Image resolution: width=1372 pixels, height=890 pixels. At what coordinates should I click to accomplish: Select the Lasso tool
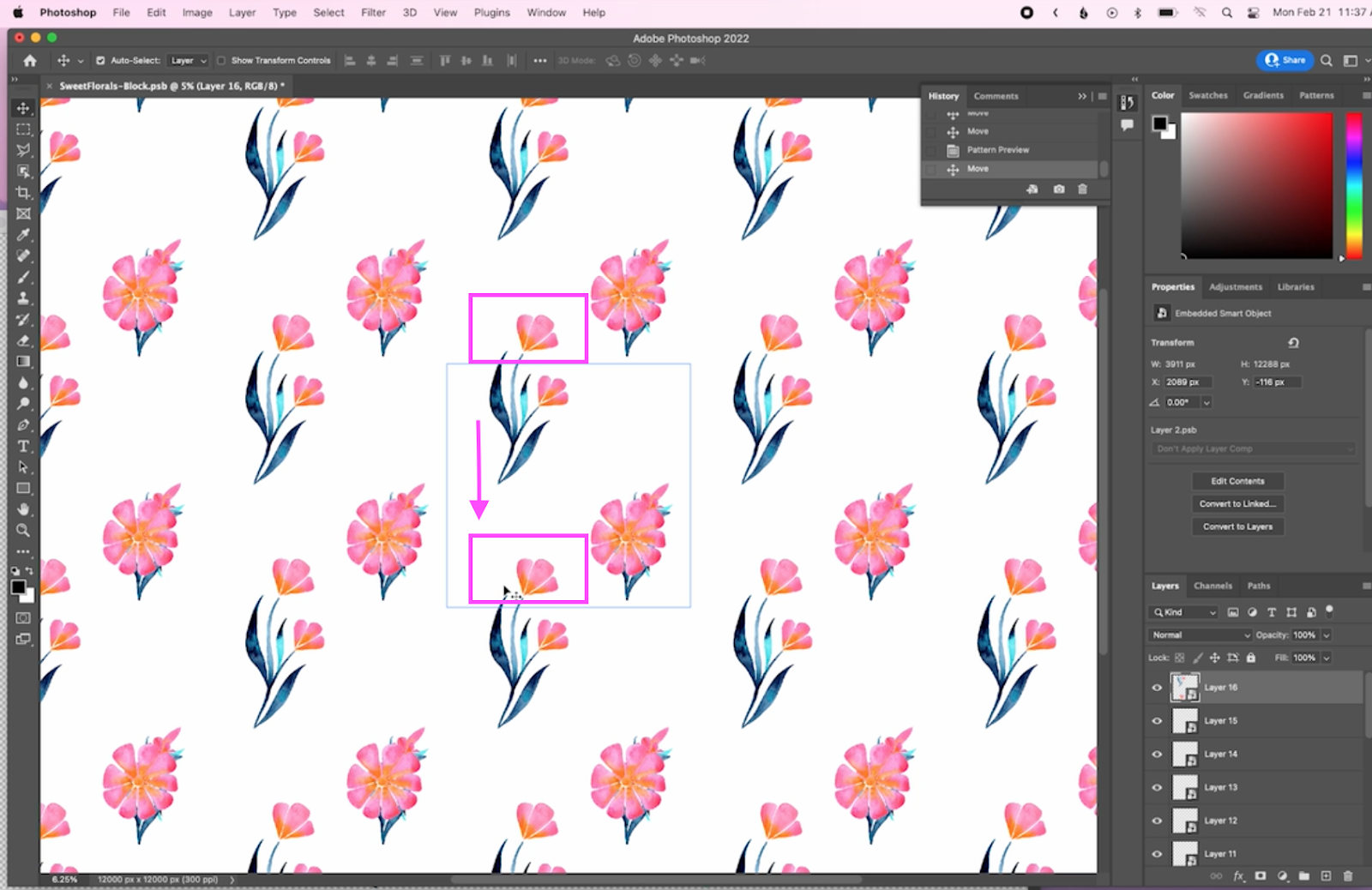[23, 150]
